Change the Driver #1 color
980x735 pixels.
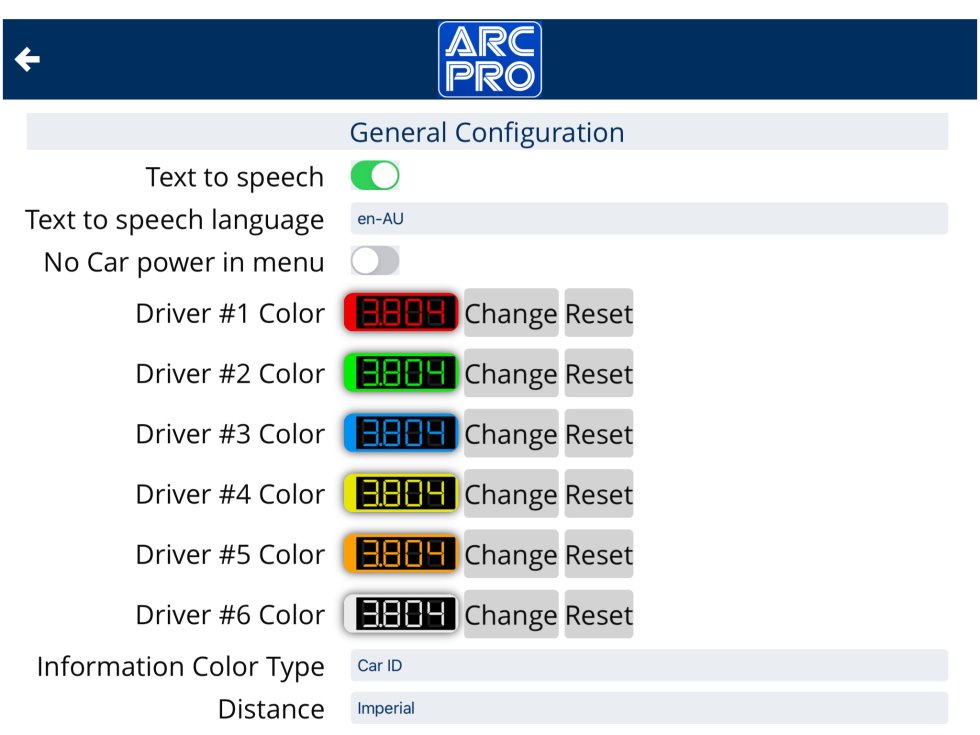pyautogui.click(x=510, y=313)
